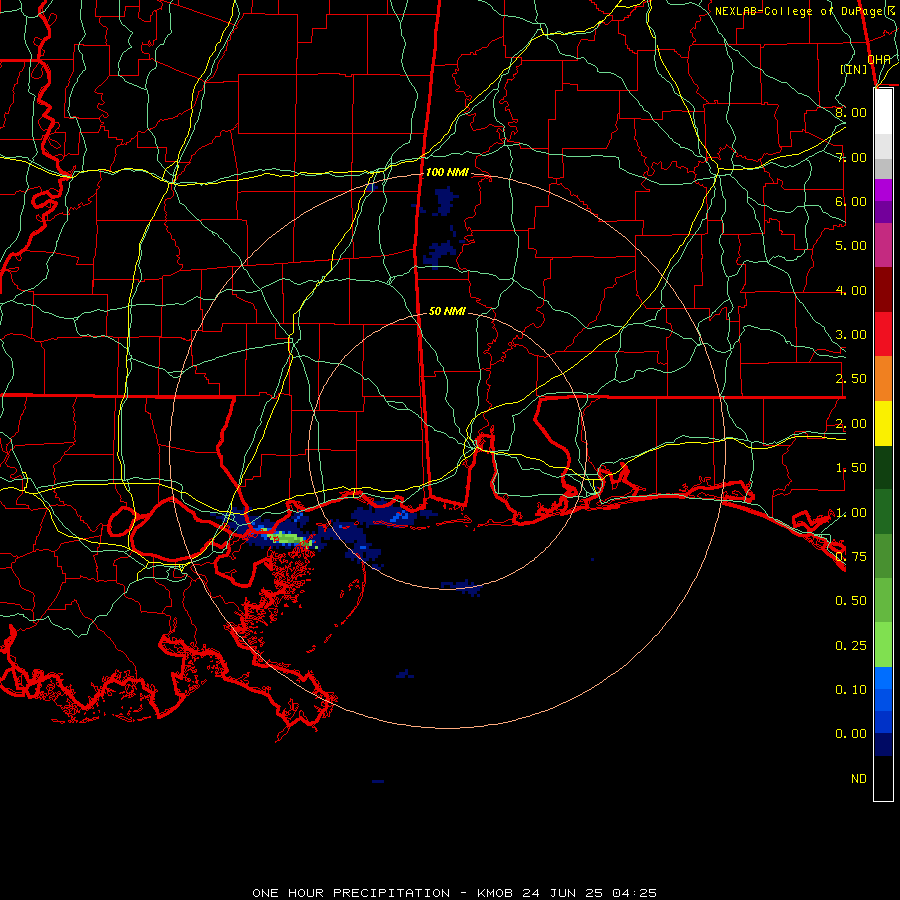The height and width of the screenshot is (900, 900).
Task: Click the 3.00 legend value
Action: (851, 335)
